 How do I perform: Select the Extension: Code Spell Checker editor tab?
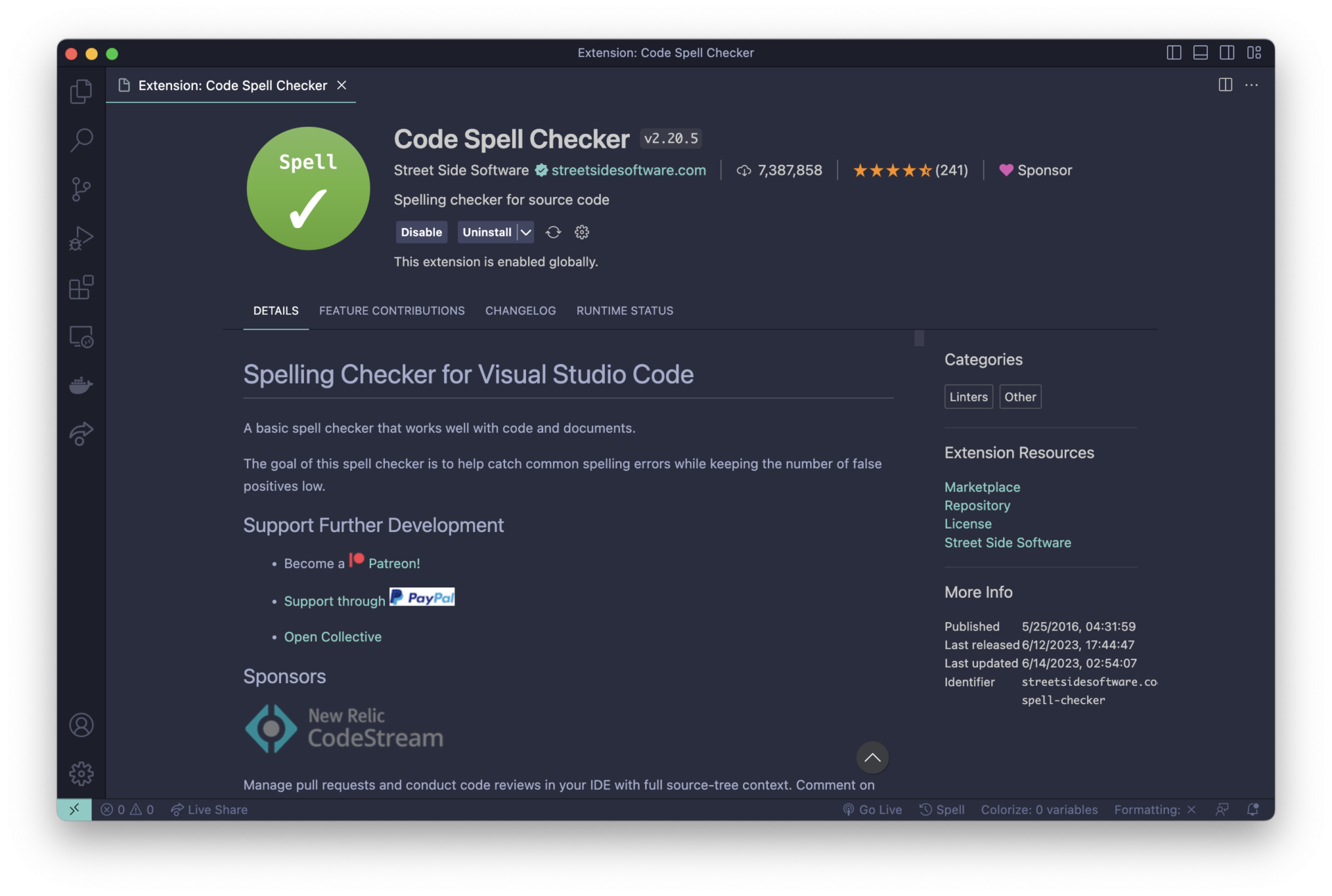coord(232,85)
